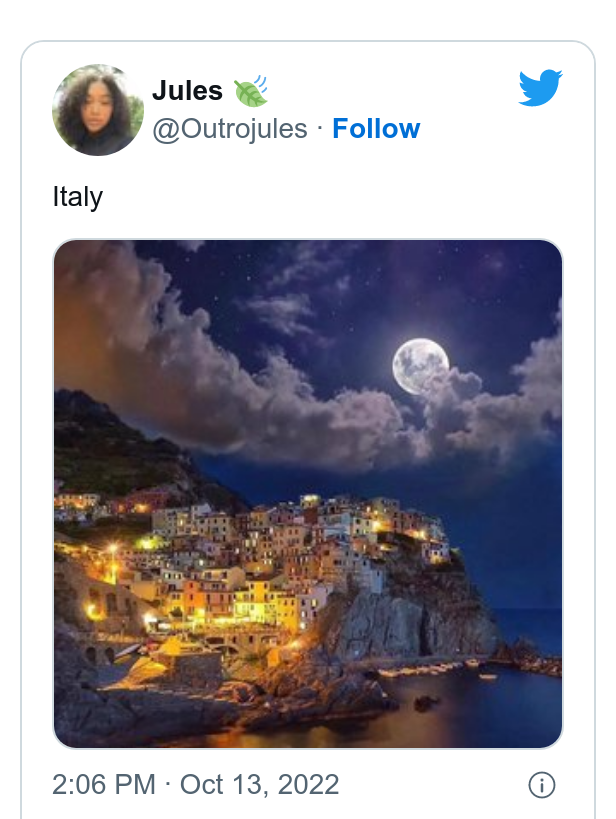The width and height of the screenshot is (616, 819).
Task: Click the green leaf emoji beside Jules
Action: 251,91
